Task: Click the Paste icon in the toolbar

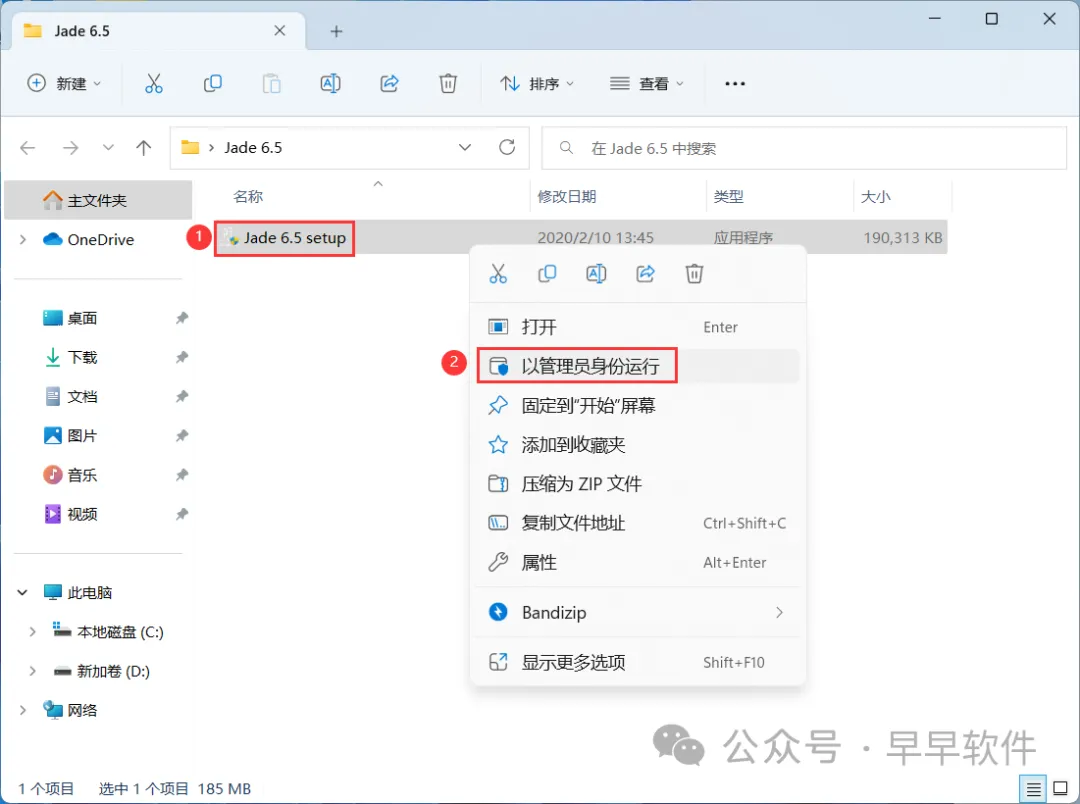Action: pyautogui.click(x=271, y=83)
